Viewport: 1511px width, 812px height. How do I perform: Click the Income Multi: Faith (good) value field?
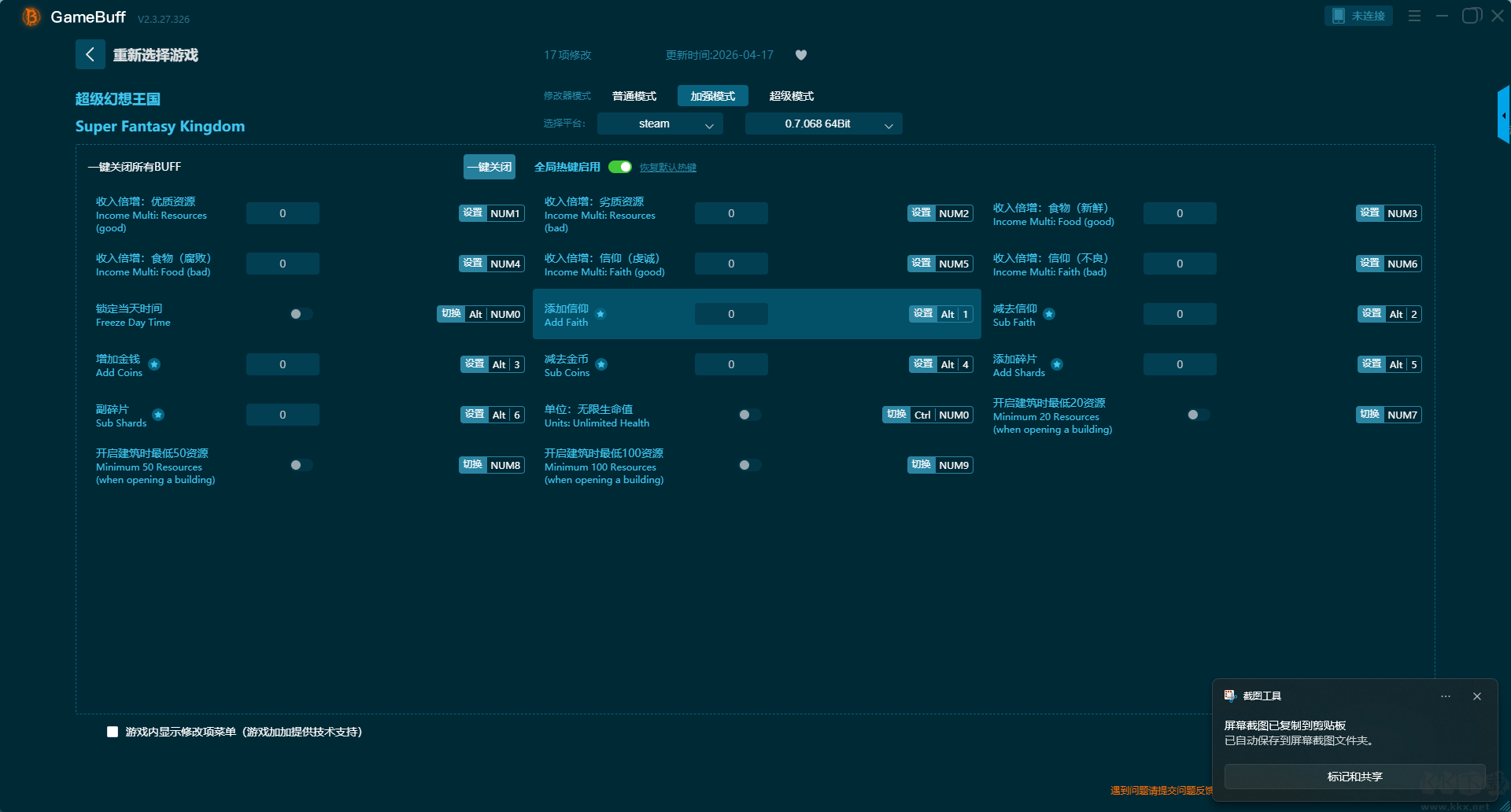[x=731, y=264]
